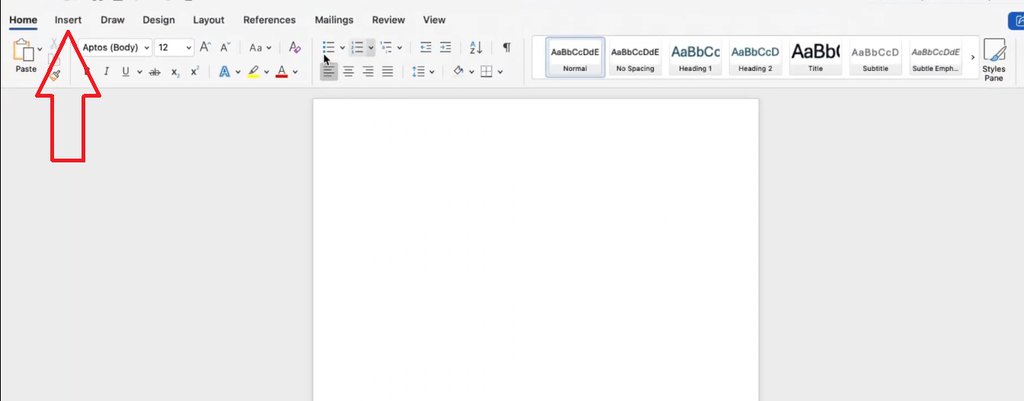The image size is (1024, 401).
Task: Click the Decrease Indent icon
Action: point(426,47)
